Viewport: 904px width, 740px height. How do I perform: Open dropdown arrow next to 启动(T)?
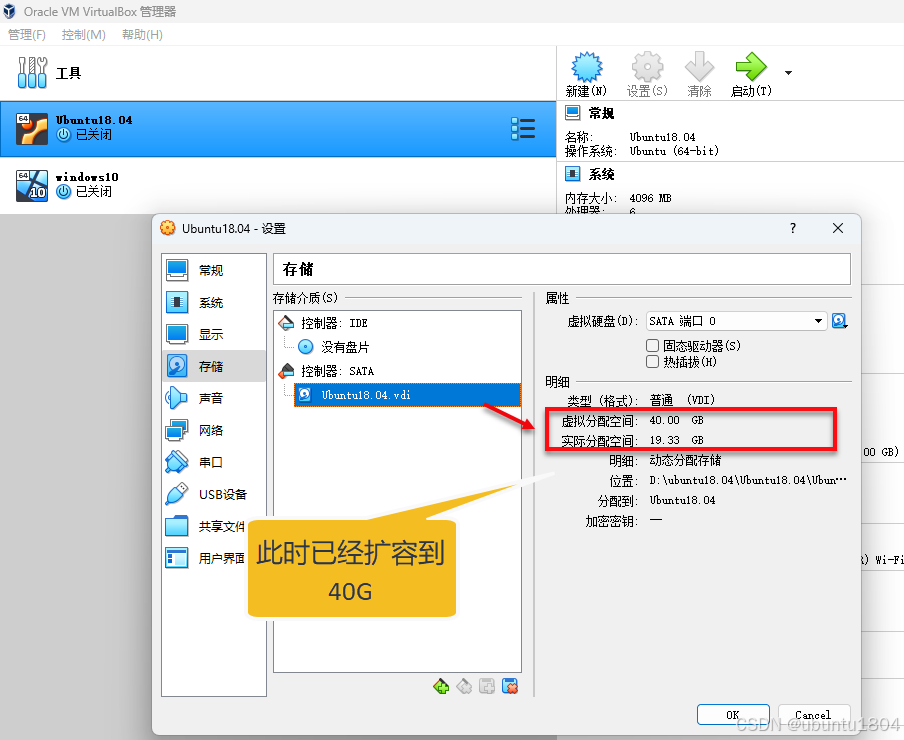pyautogui.click(x=788, y=73)
